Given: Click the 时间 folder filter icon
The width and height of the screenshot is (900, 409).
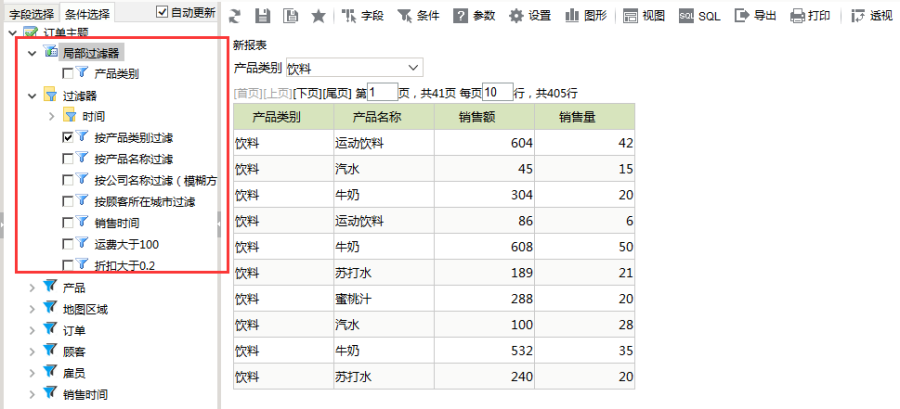Looking at the screenshot, I should tap(70, 116).
